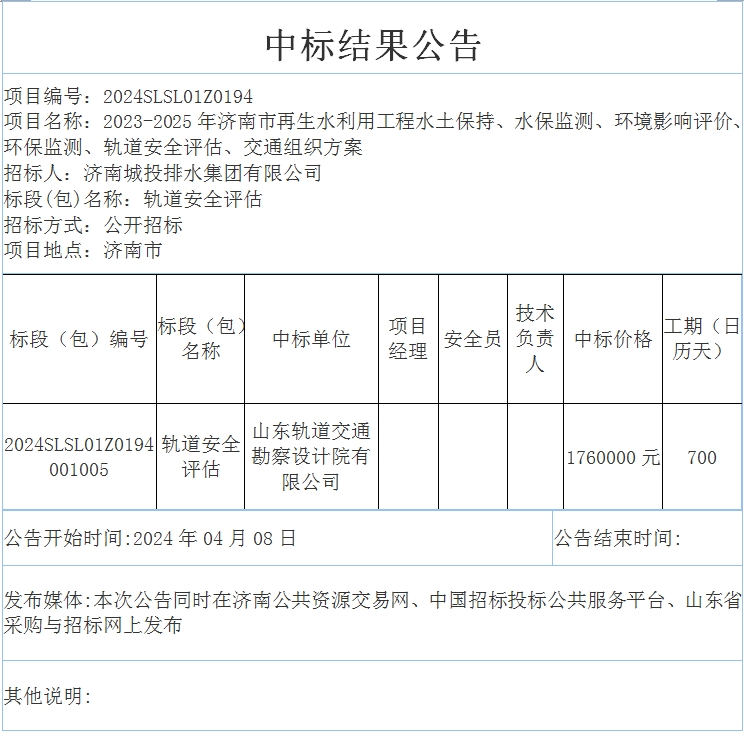Click the 中标单位 column header
This screenshot has height=732, width=744.
[311, 339]
